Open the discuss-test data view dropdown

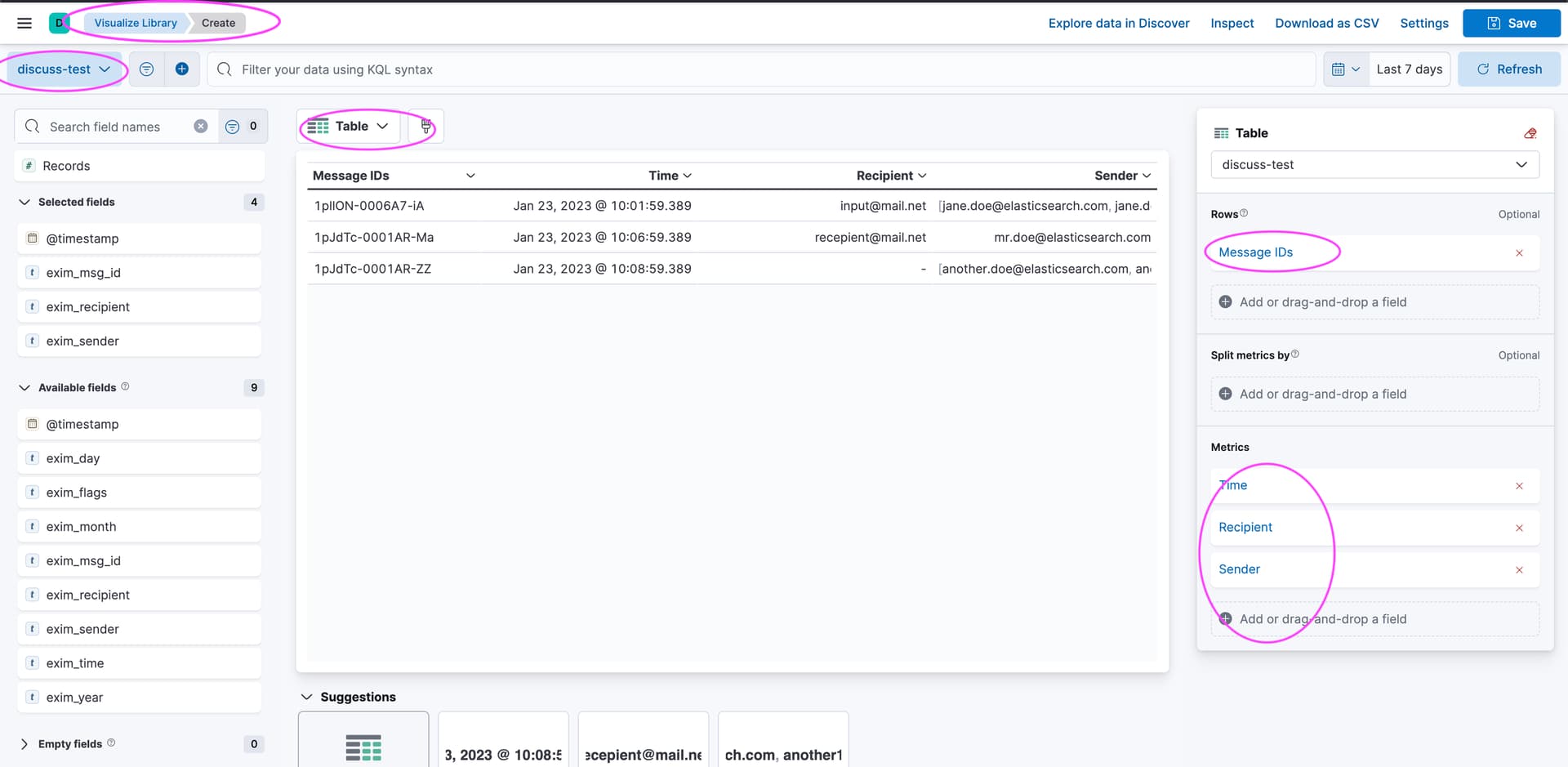pos(65,69)
